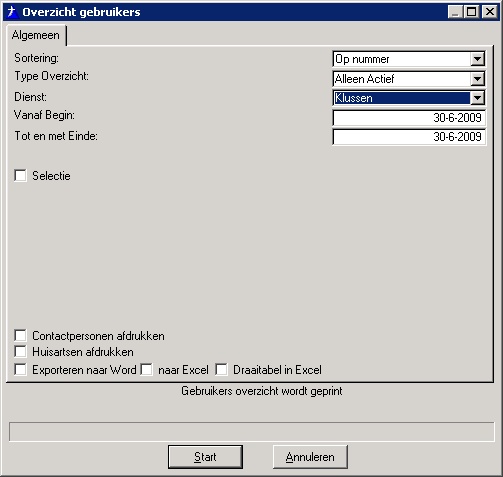Select the Algemeen tab
Viewport: 503px width, 477px height.
pos(36,35)
